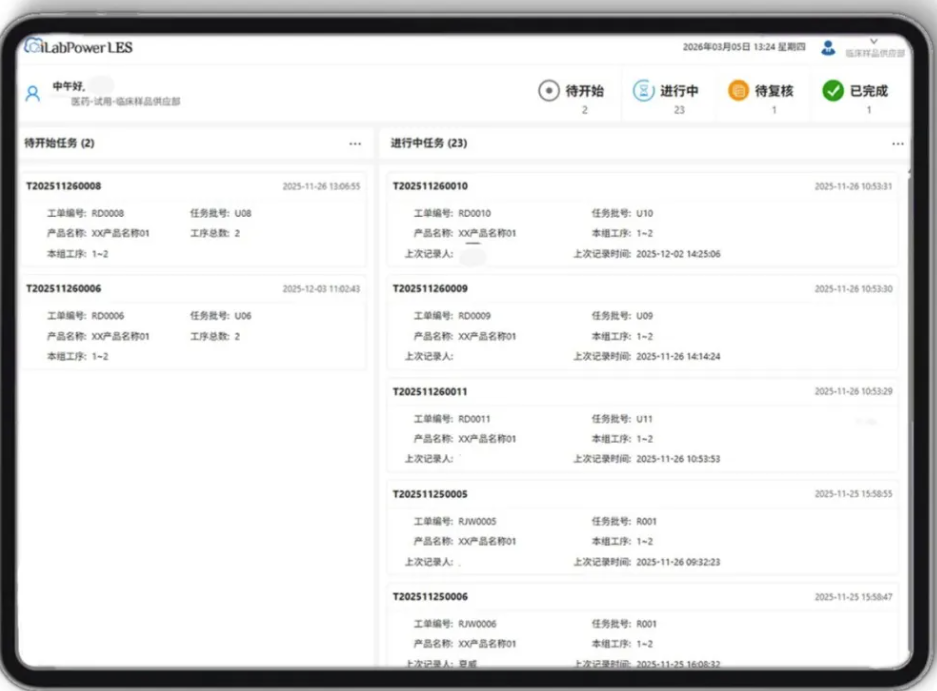Expand the account chevron above 临床样品供应部
Screen dimensions: 937x691
(873, 41)
